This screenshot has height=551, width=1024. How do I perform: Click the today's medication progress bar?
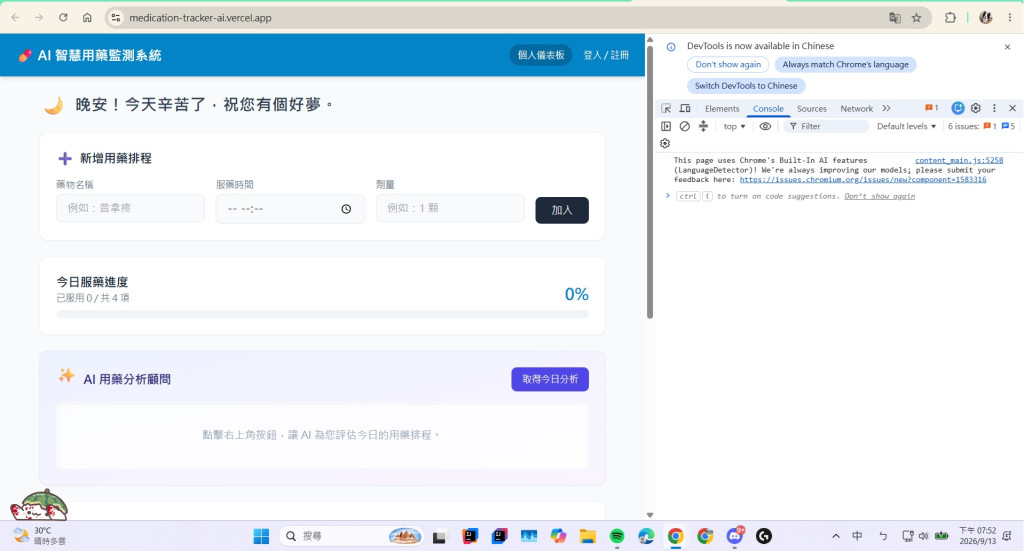click(322, 314)
